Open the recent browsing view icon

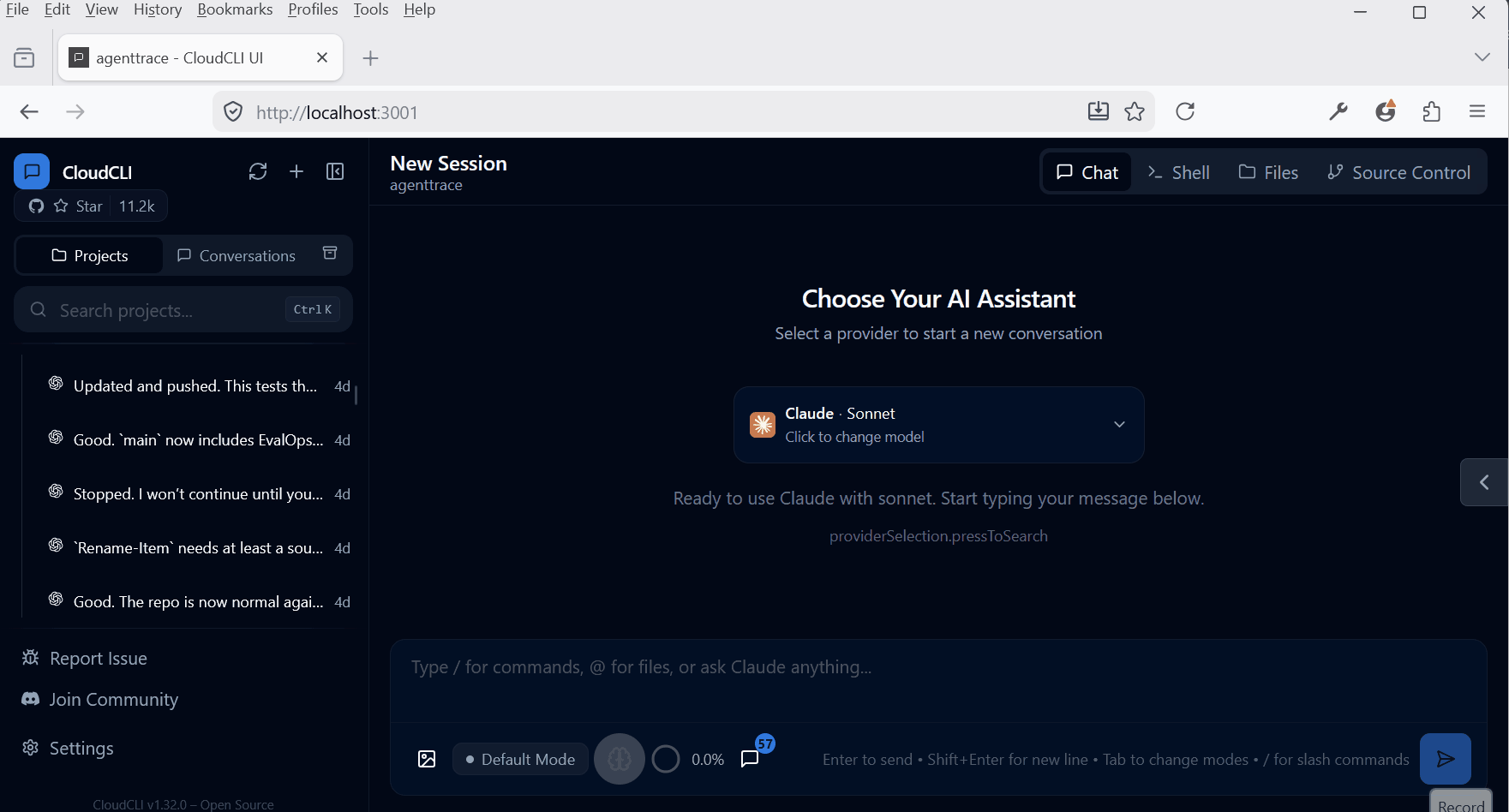[24, 57]
